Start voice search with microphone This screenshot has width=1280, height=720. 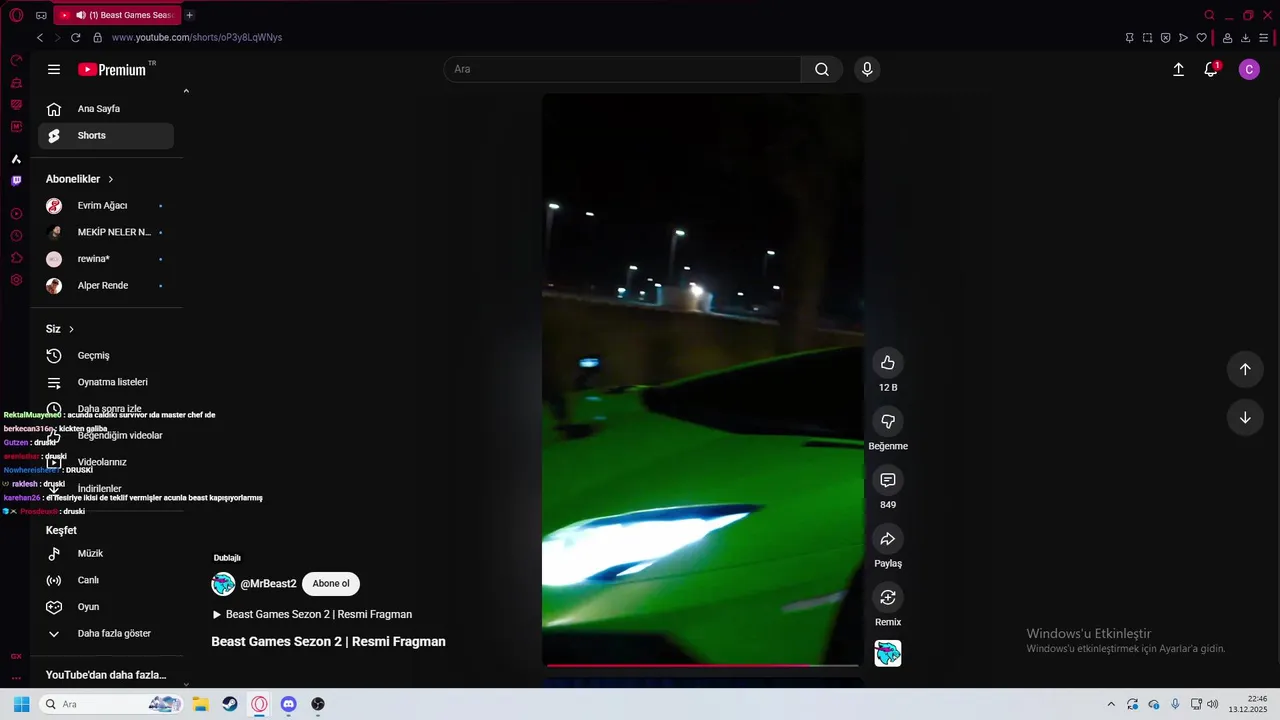click(x=867, y=69)
